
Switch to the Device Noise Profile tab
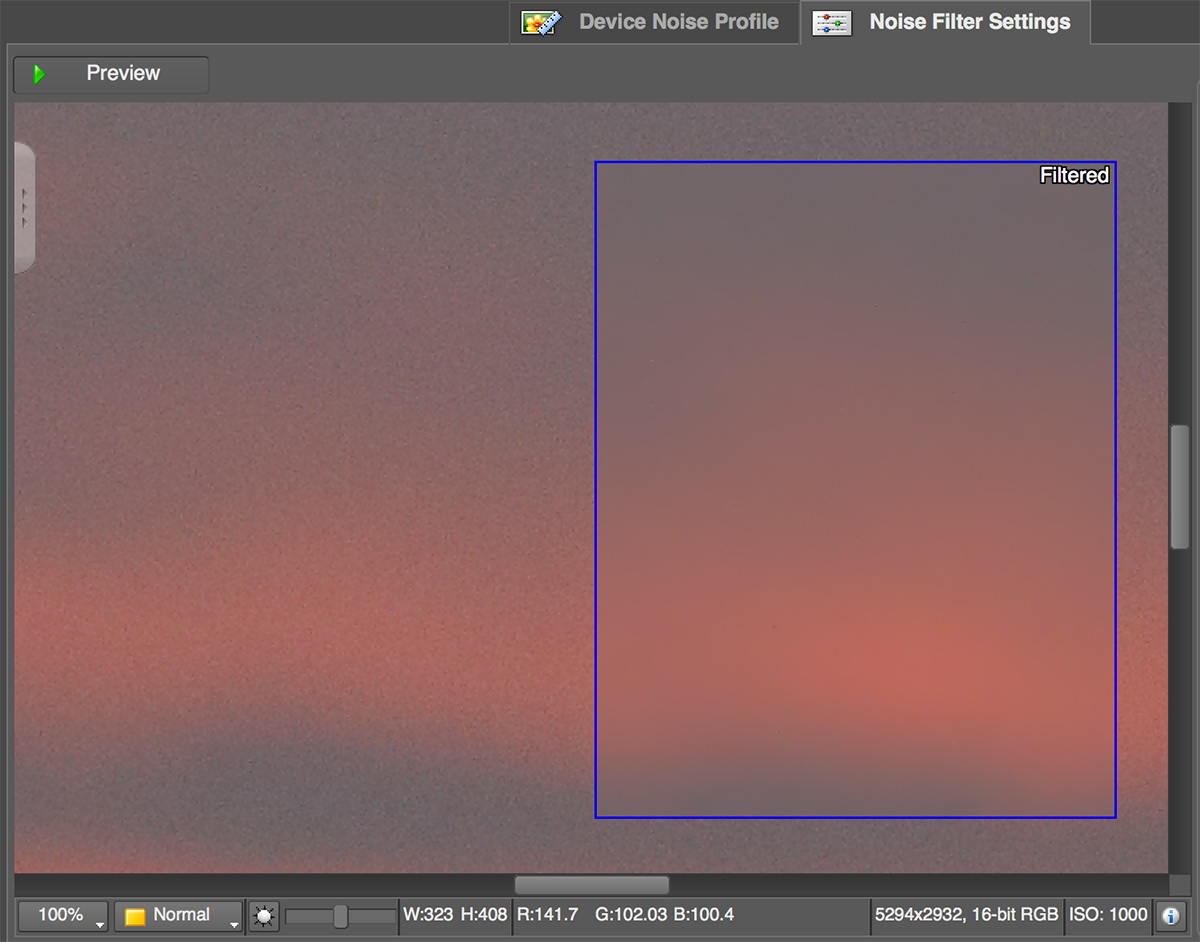click(x=654, y=22)
